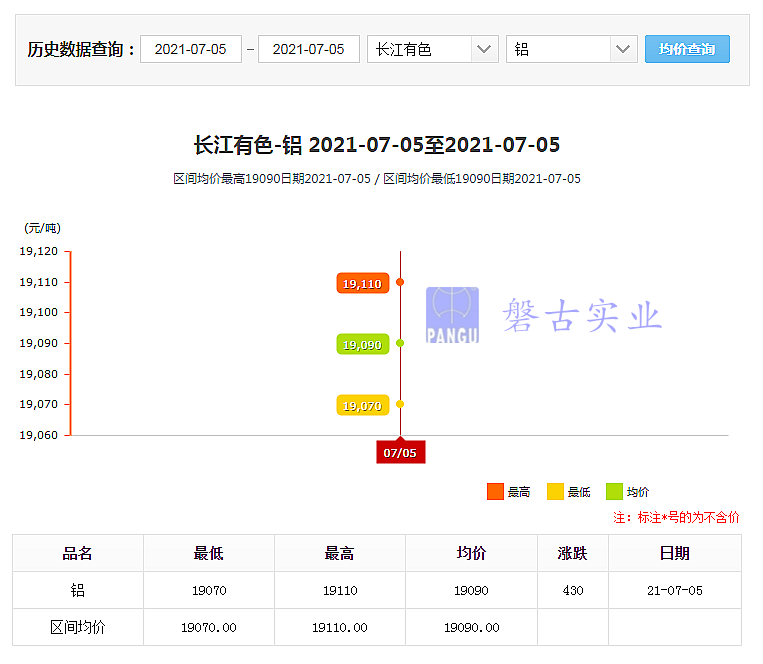Click the orange highest data point dot
Viewport: 763px width, 664px height.
pyautogui.click(x=400, y=282)
